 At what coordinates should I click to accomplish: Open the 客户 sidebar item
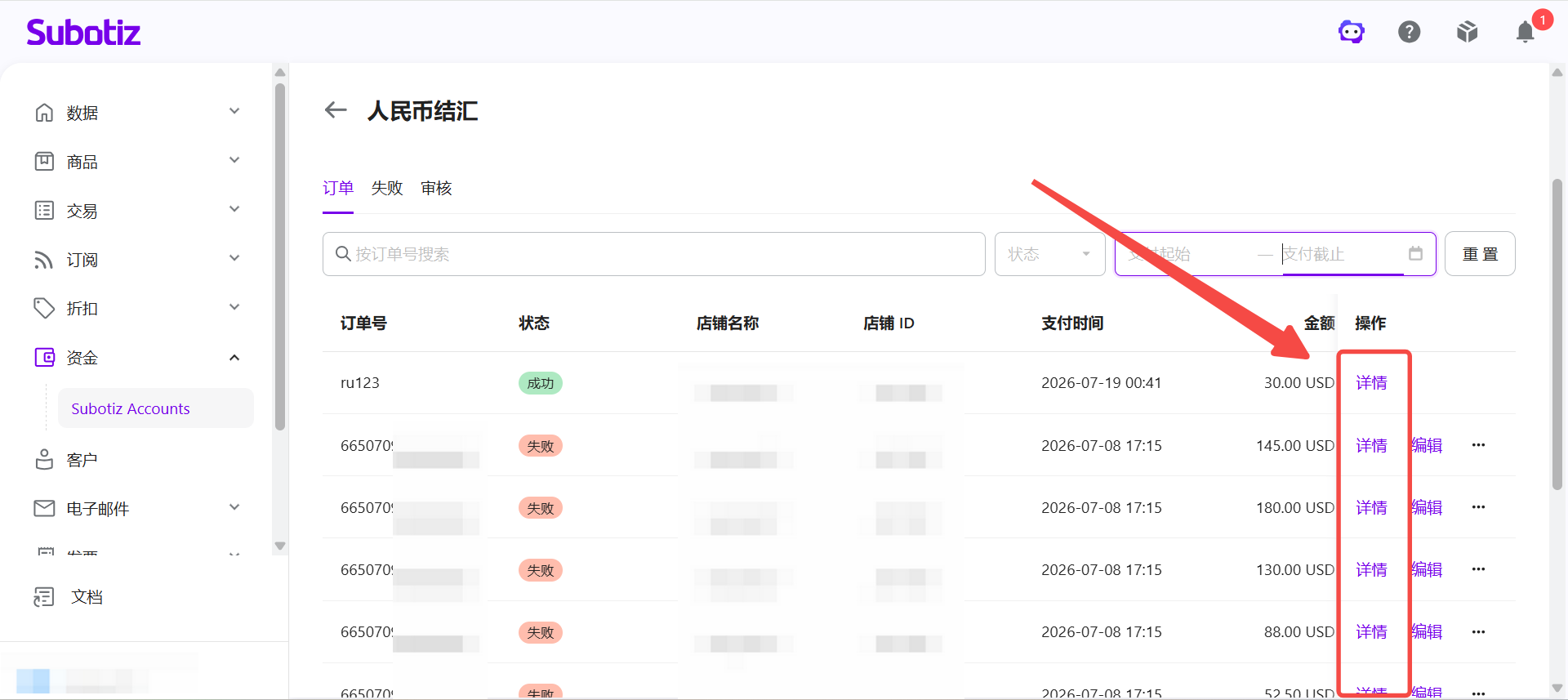coord(82,460)
